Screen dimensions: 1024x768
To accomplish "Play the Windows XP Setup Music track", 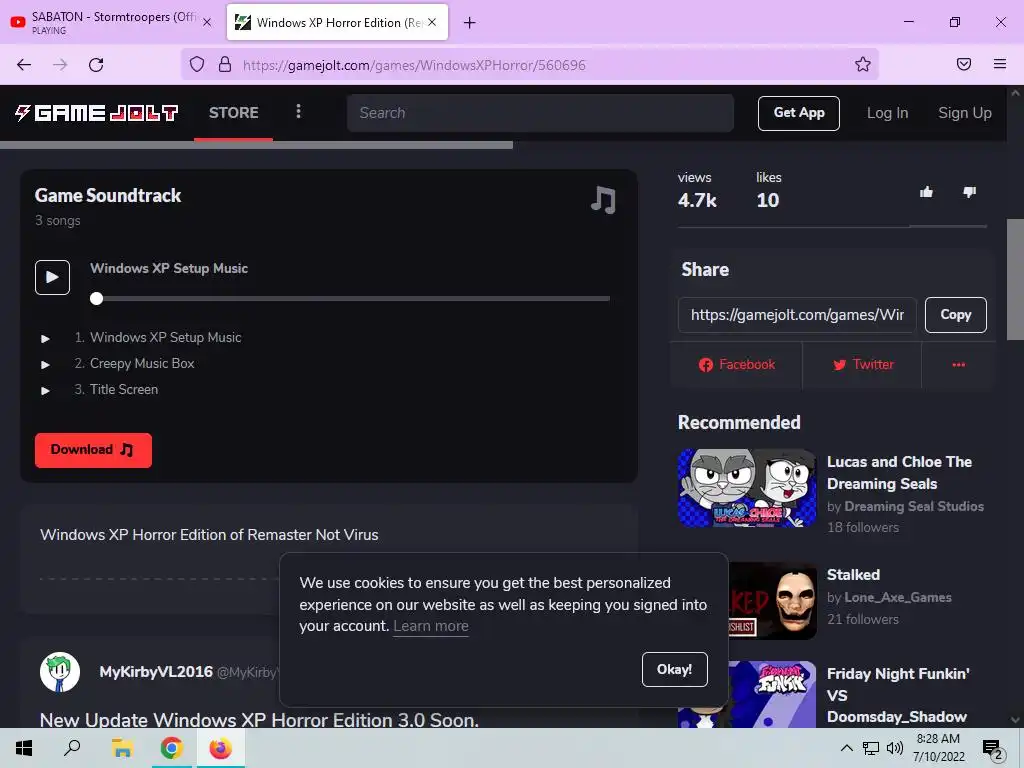I will 52,278.
